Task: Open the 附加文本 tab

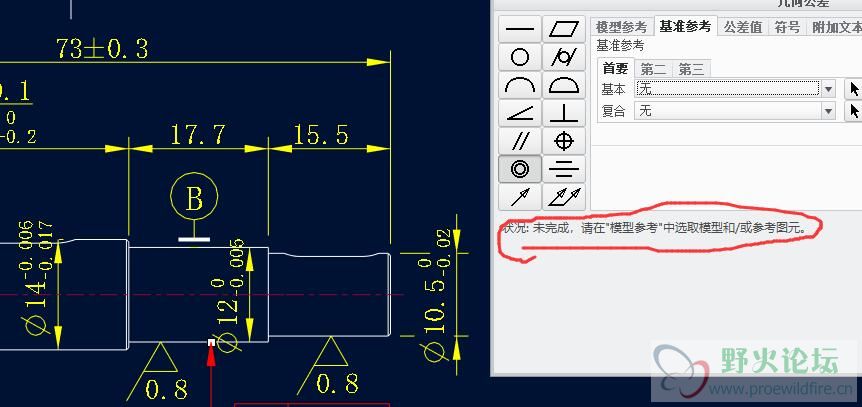Action: [x=836, y=27]
